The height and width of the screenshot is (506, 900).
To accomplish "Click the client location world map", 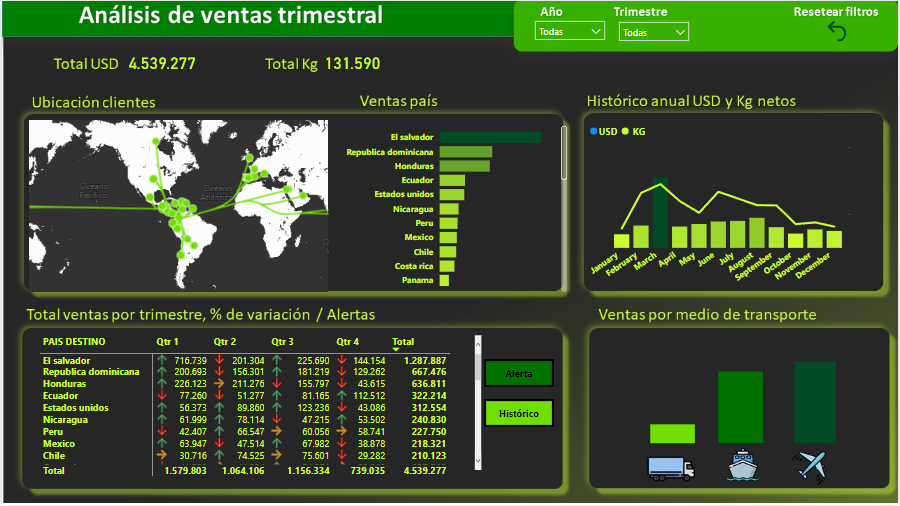I will tap(178, 205).
